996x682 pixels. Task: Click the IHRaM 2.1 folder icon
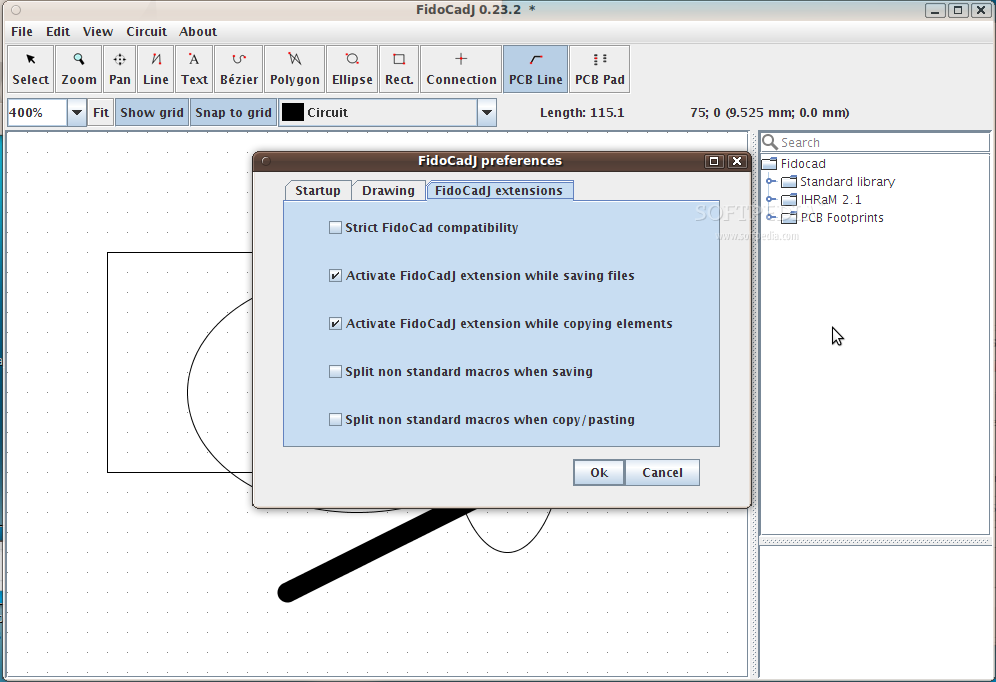pos(789,200)
